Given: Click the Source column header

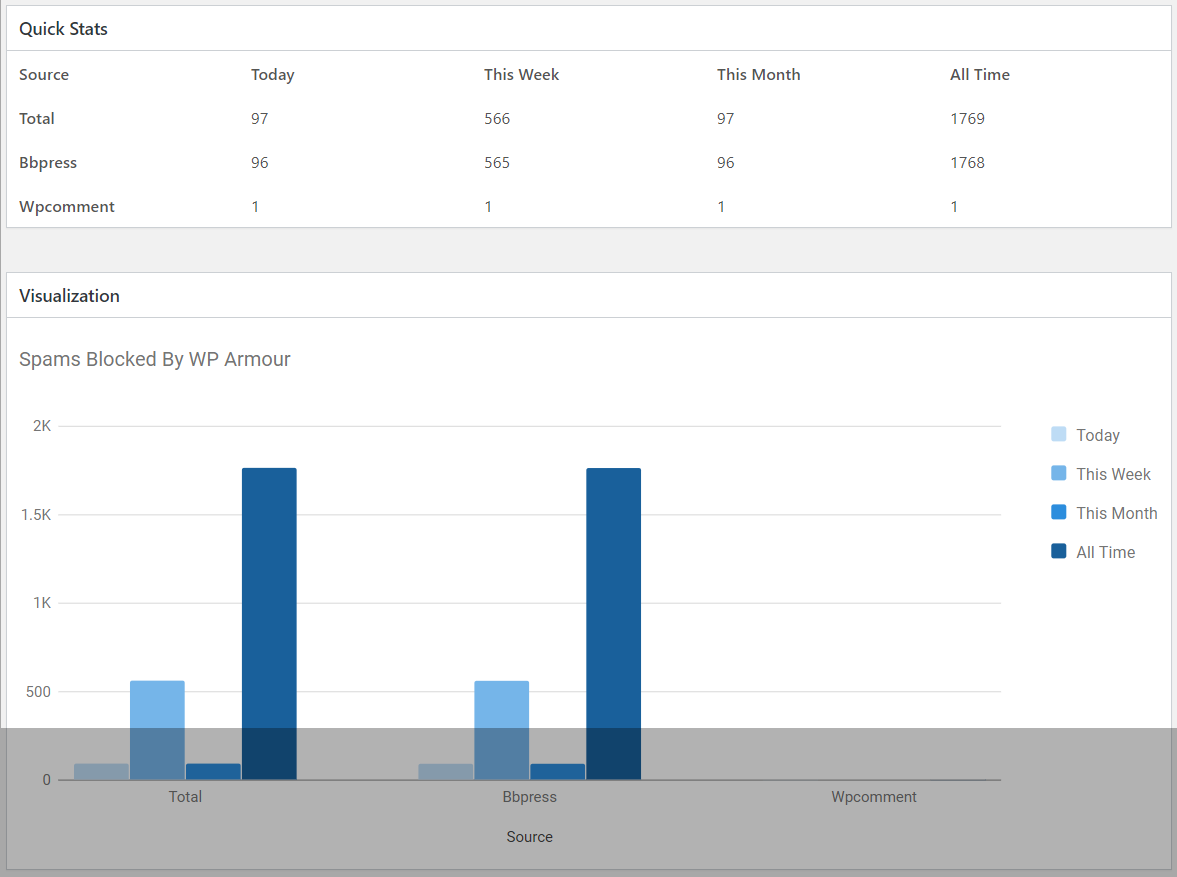Looking at the screenshot, I should click(x=43, y=74).
